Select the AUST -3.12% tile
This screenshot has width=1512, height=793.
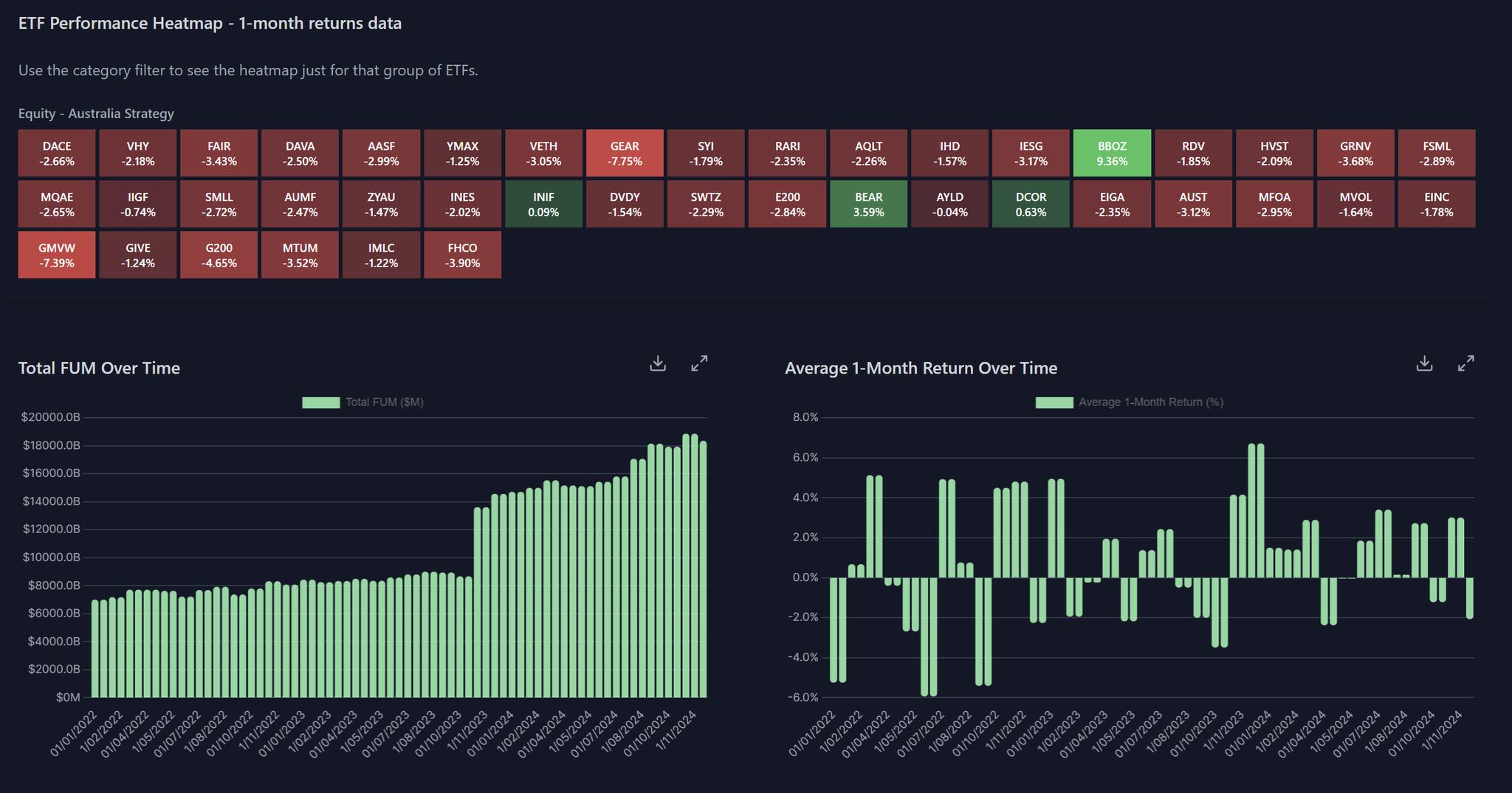click(1193, 204)
